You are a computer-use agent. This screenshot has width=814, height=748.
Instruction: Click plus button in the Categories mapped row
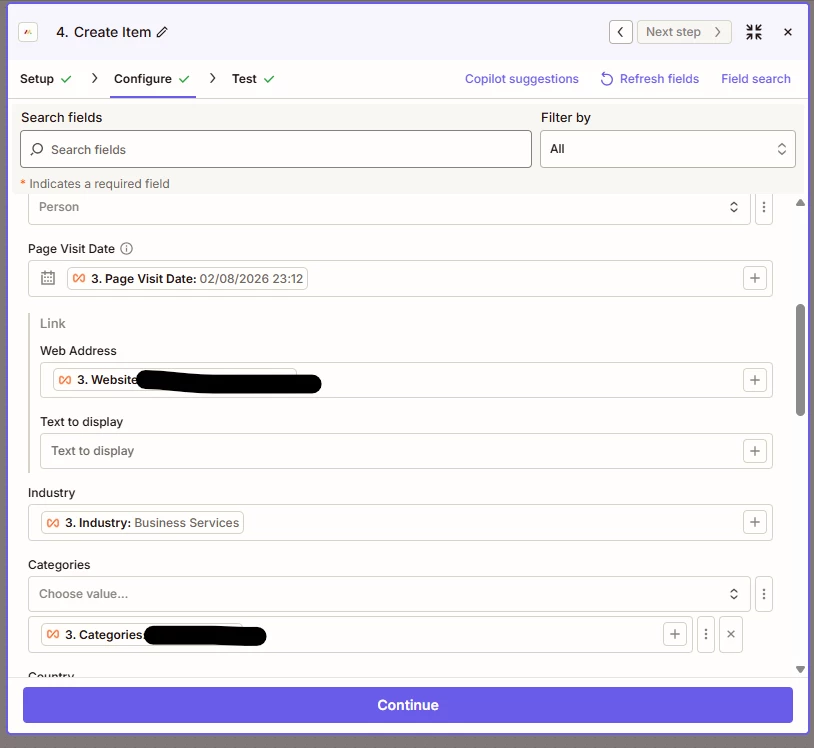tap(675, 634)
